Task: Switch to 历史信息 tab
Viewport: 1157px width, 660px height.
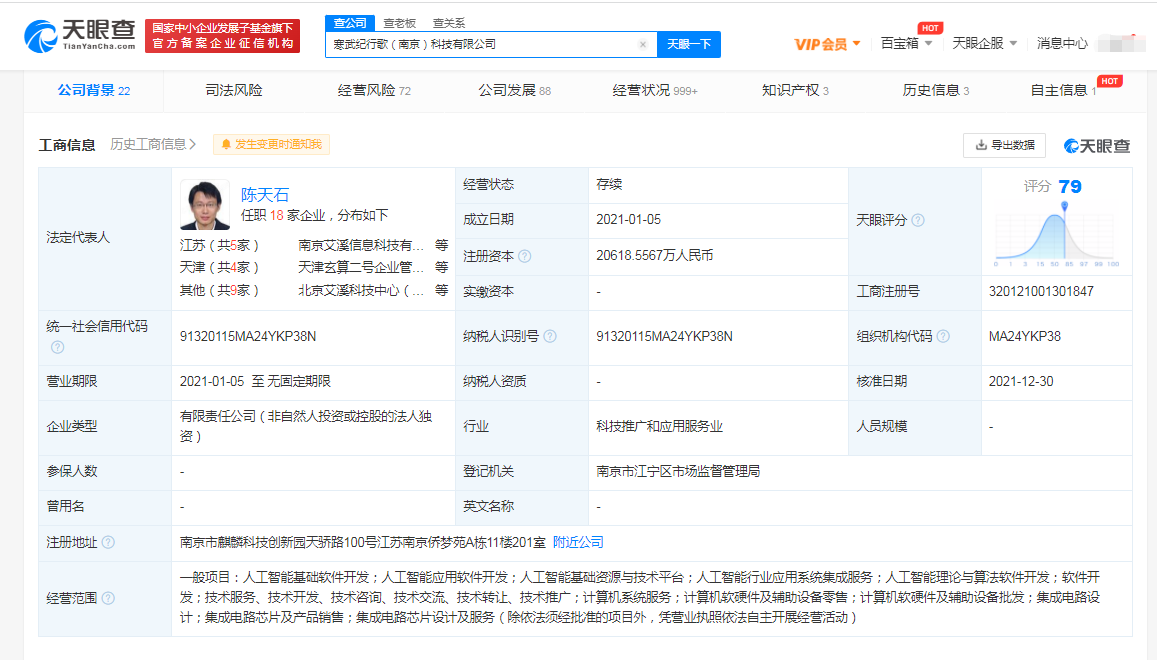Action: point(935,90)
